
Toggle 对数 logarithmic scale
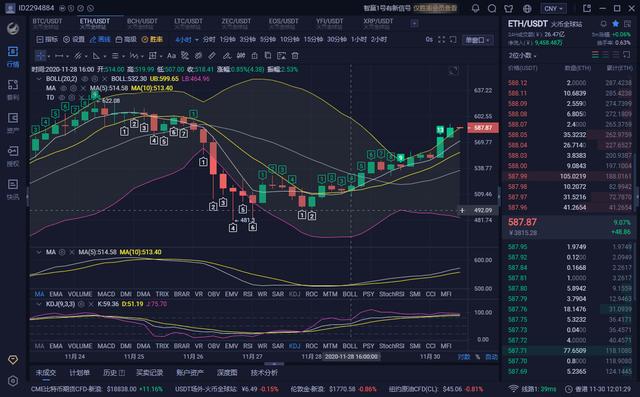point(464,357)
